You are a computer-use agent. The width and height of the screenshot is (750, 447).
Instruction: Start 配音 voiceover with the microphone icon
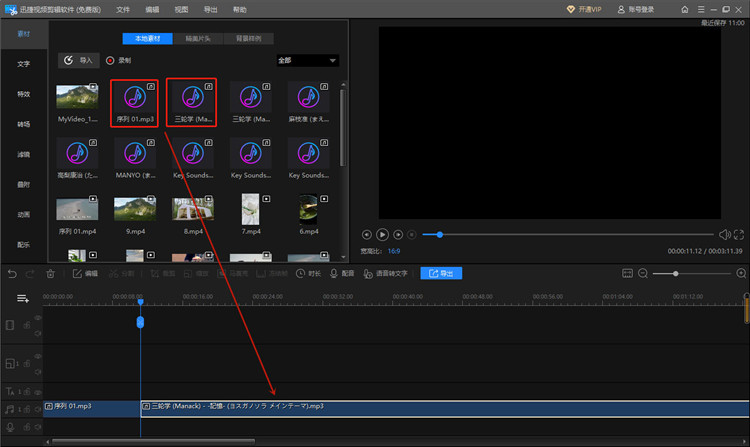coord(342,273)
